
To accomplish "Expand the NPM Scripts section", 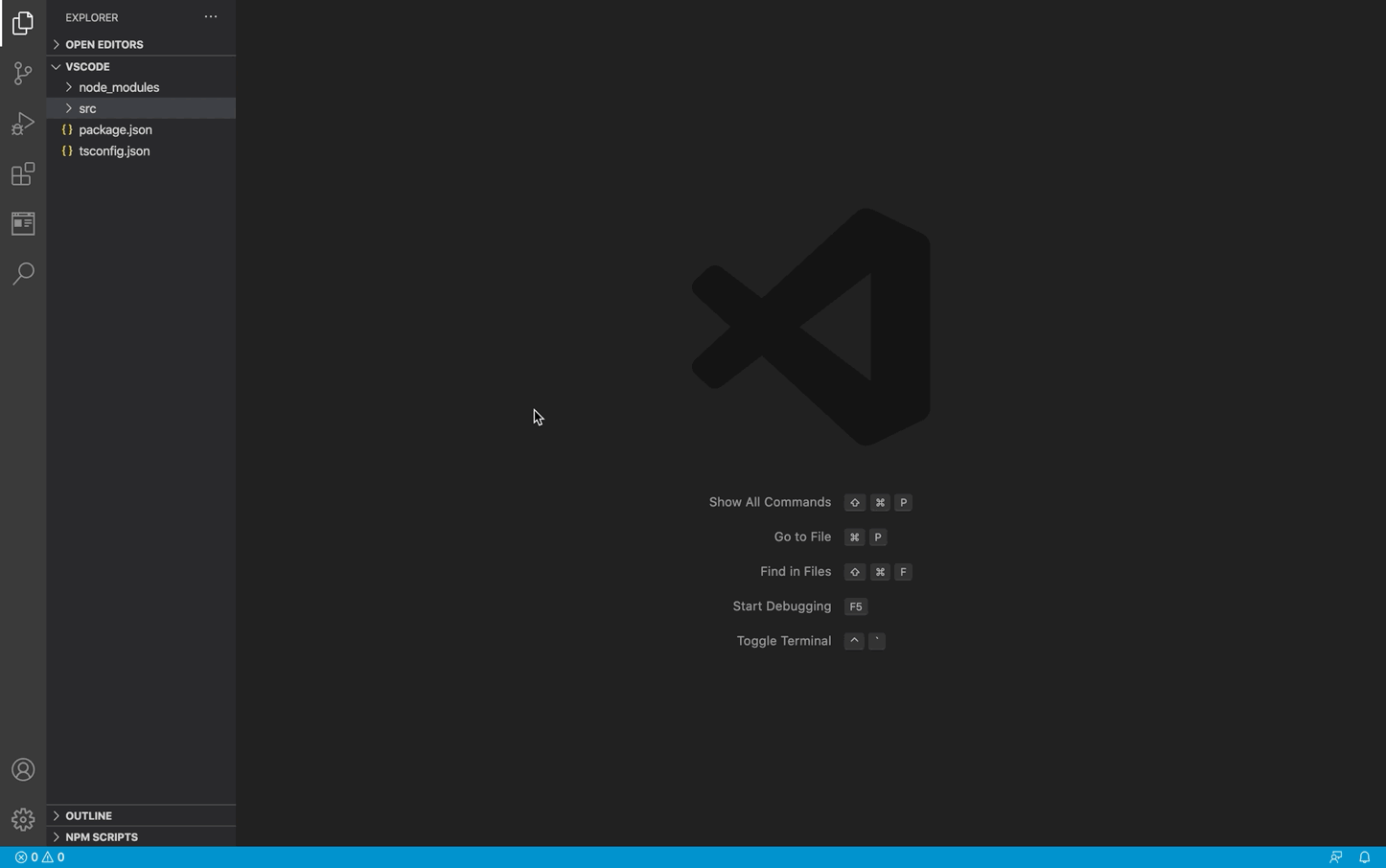I will tap(141, 837).
